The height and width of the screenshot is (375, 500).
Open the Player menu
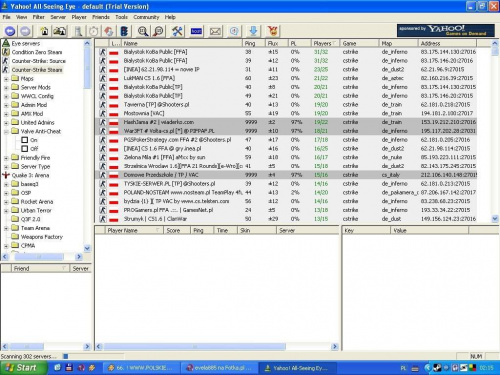coord(79,17)
